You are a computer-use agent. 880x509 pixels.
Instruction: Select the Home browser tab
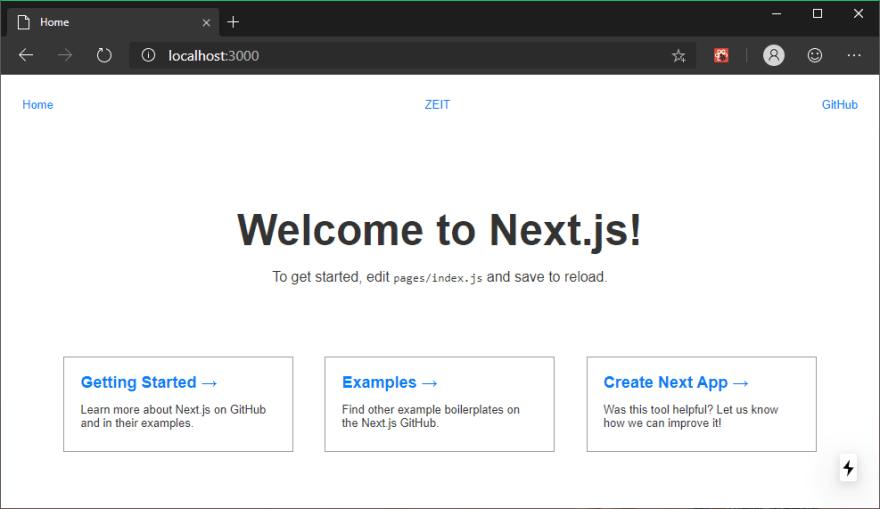[x=112, y=22]
